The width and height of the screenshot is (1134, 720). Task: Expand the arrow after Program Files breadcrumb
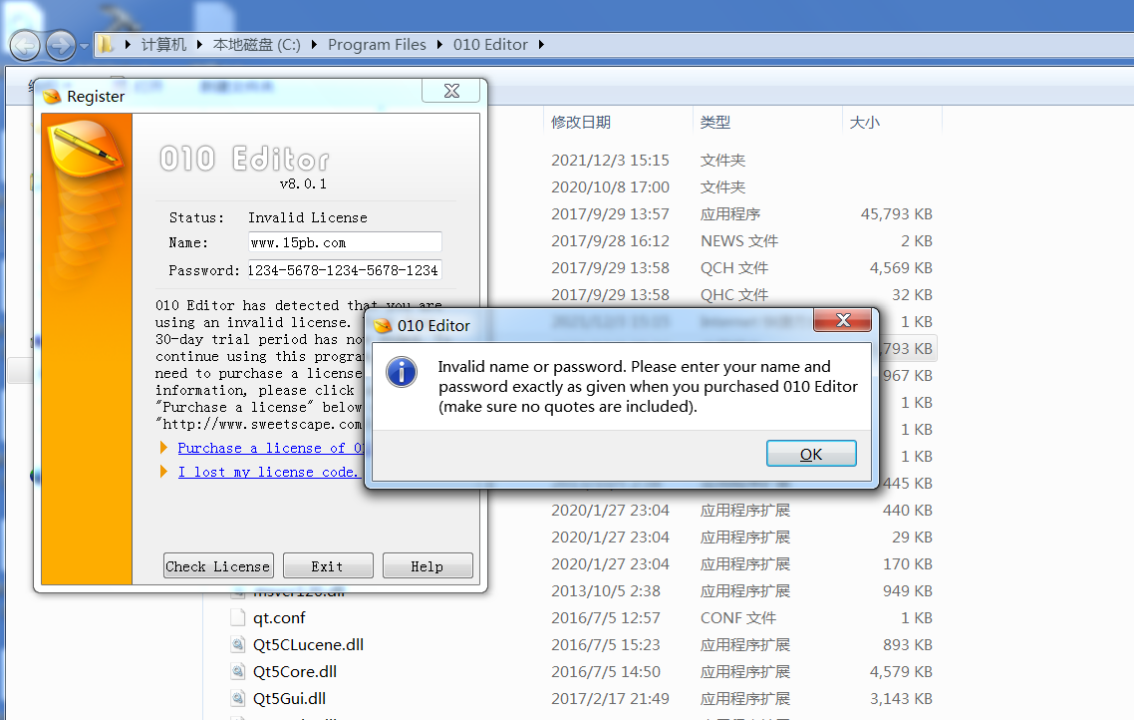click(439, 45)
